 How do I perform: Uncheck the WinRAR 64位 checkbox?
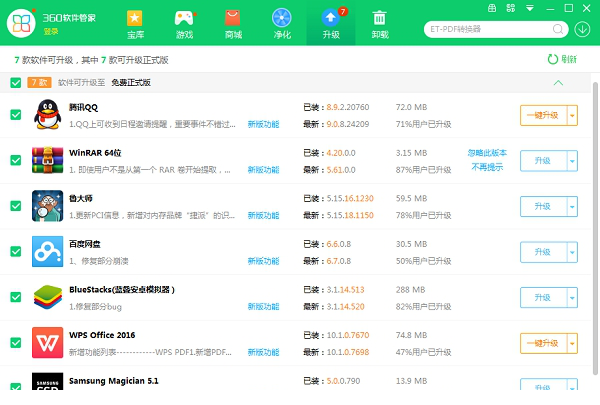pyautogui.click(x=16, y=160)
